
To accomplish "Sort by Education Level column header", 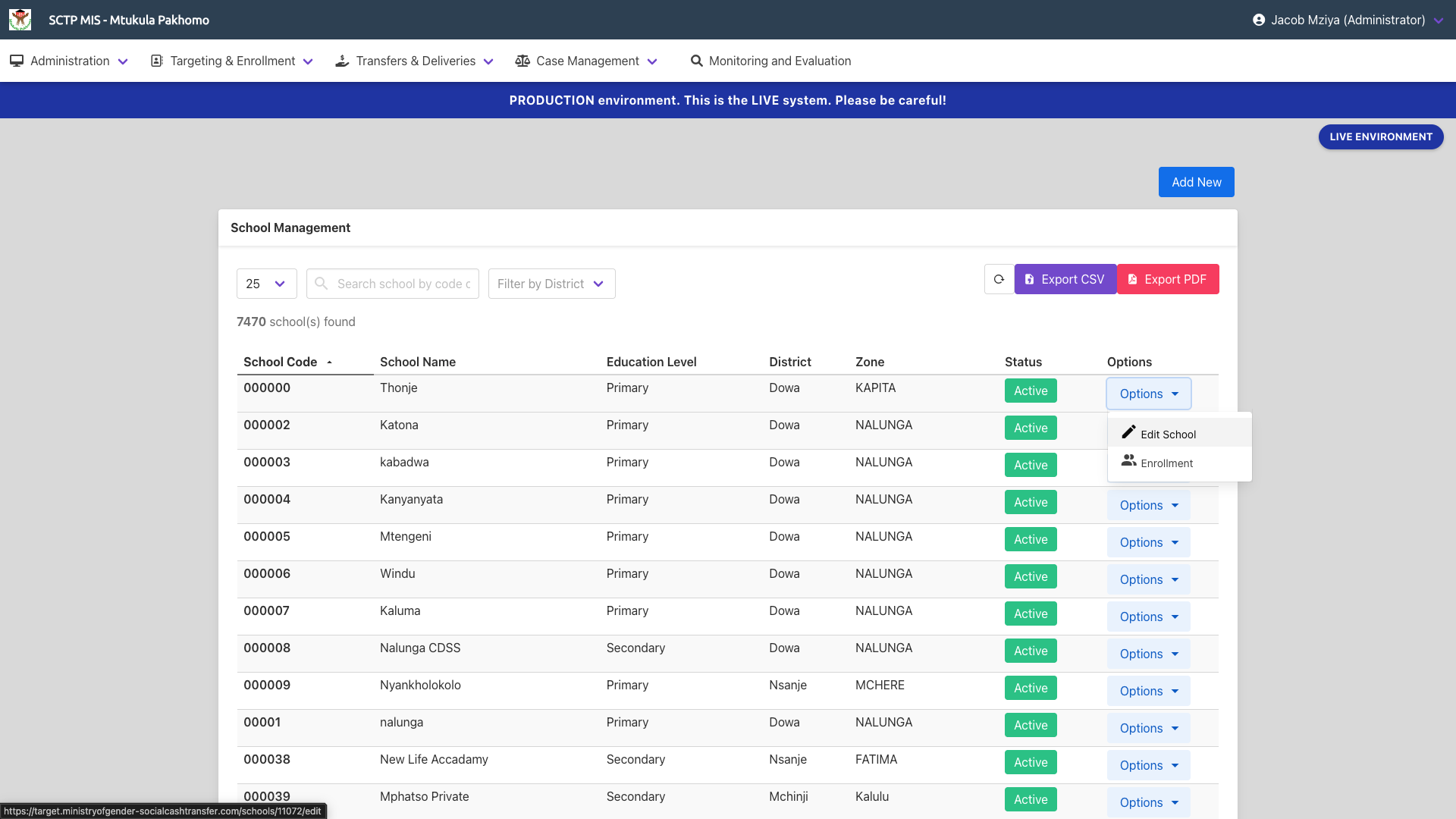I will (651, 362).
